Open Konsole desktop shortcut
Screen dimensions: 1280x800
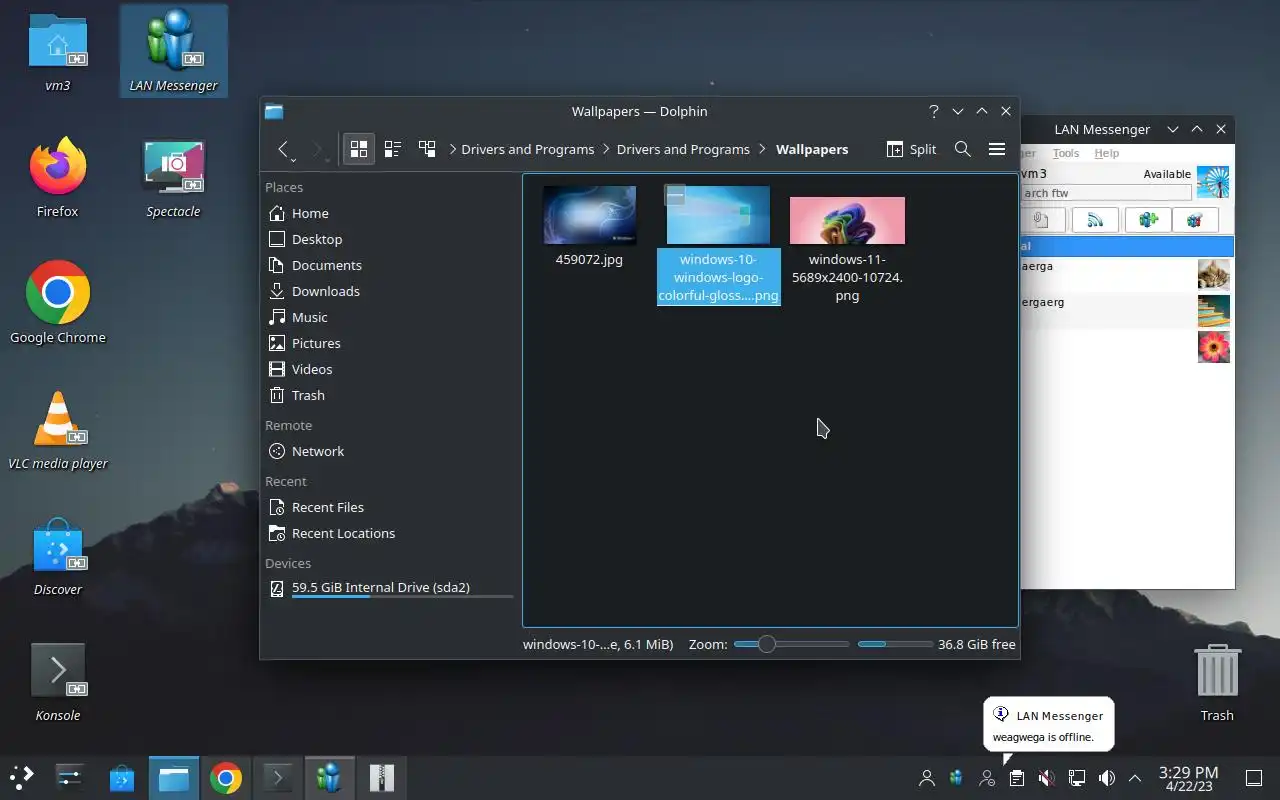pyautogui.click(x=58, y=682)
